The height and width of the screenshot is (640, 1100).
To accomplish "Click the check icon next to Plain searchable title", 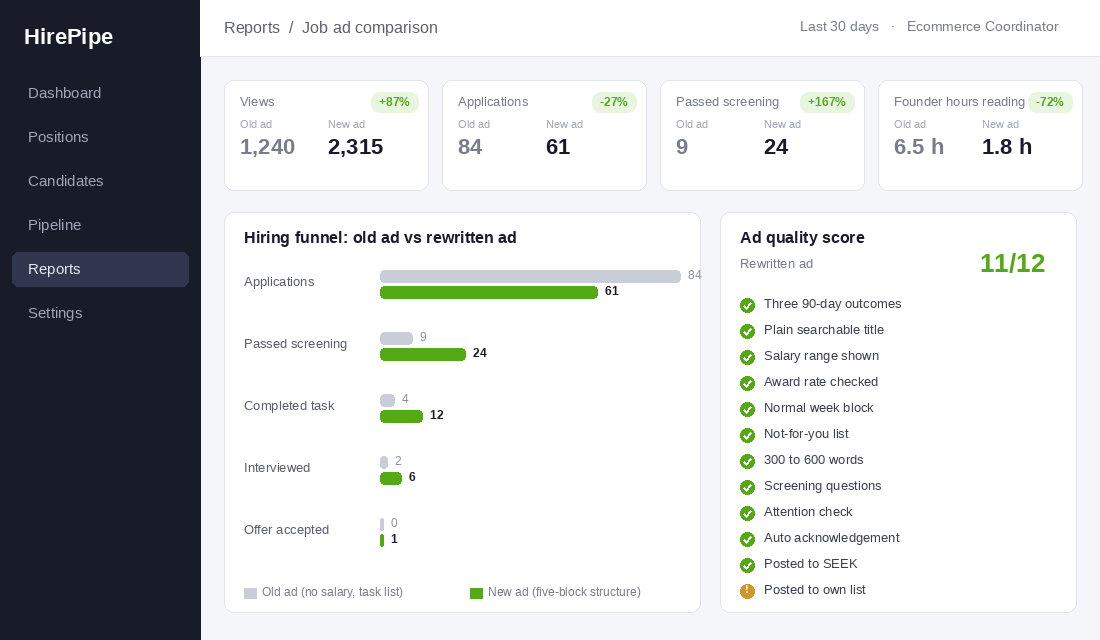I will (x=747, y=331).
